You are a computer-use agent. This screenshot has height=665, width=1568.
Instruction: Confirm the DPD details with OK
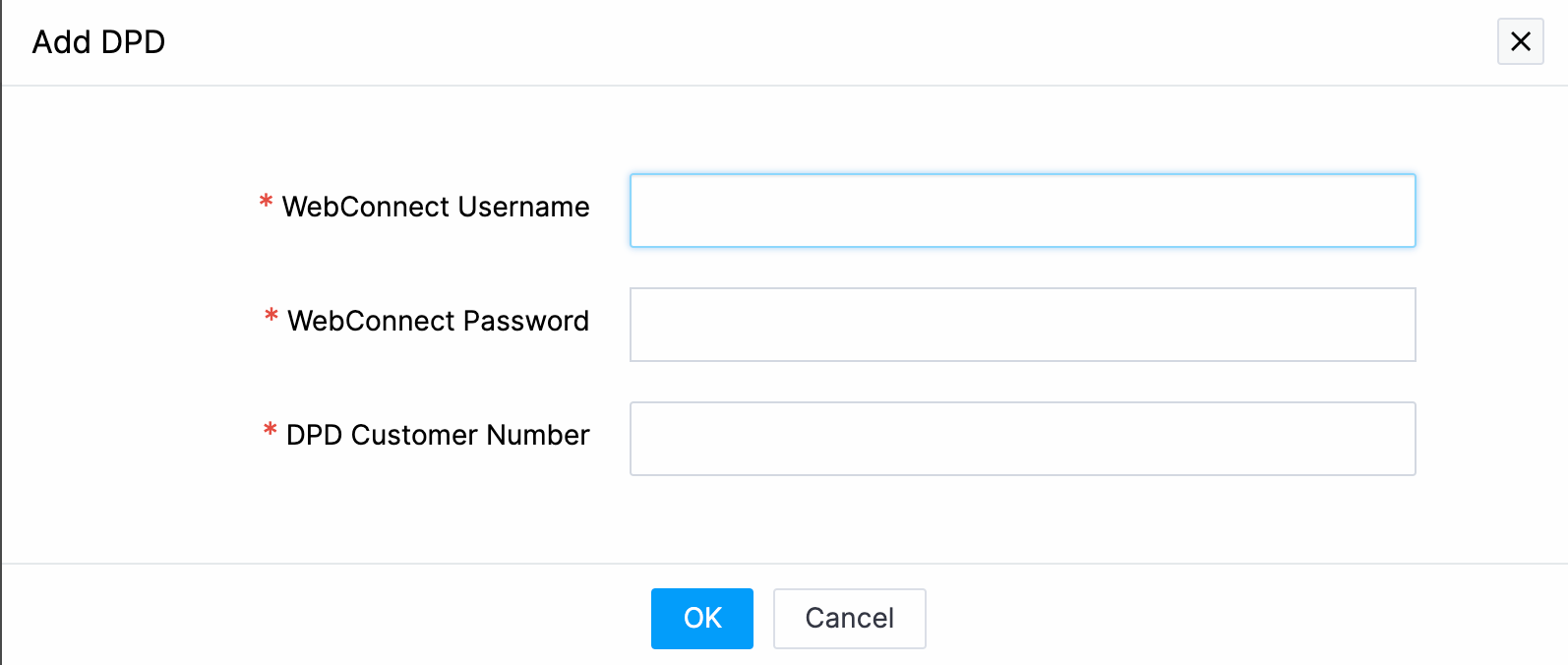click(701, 618)
